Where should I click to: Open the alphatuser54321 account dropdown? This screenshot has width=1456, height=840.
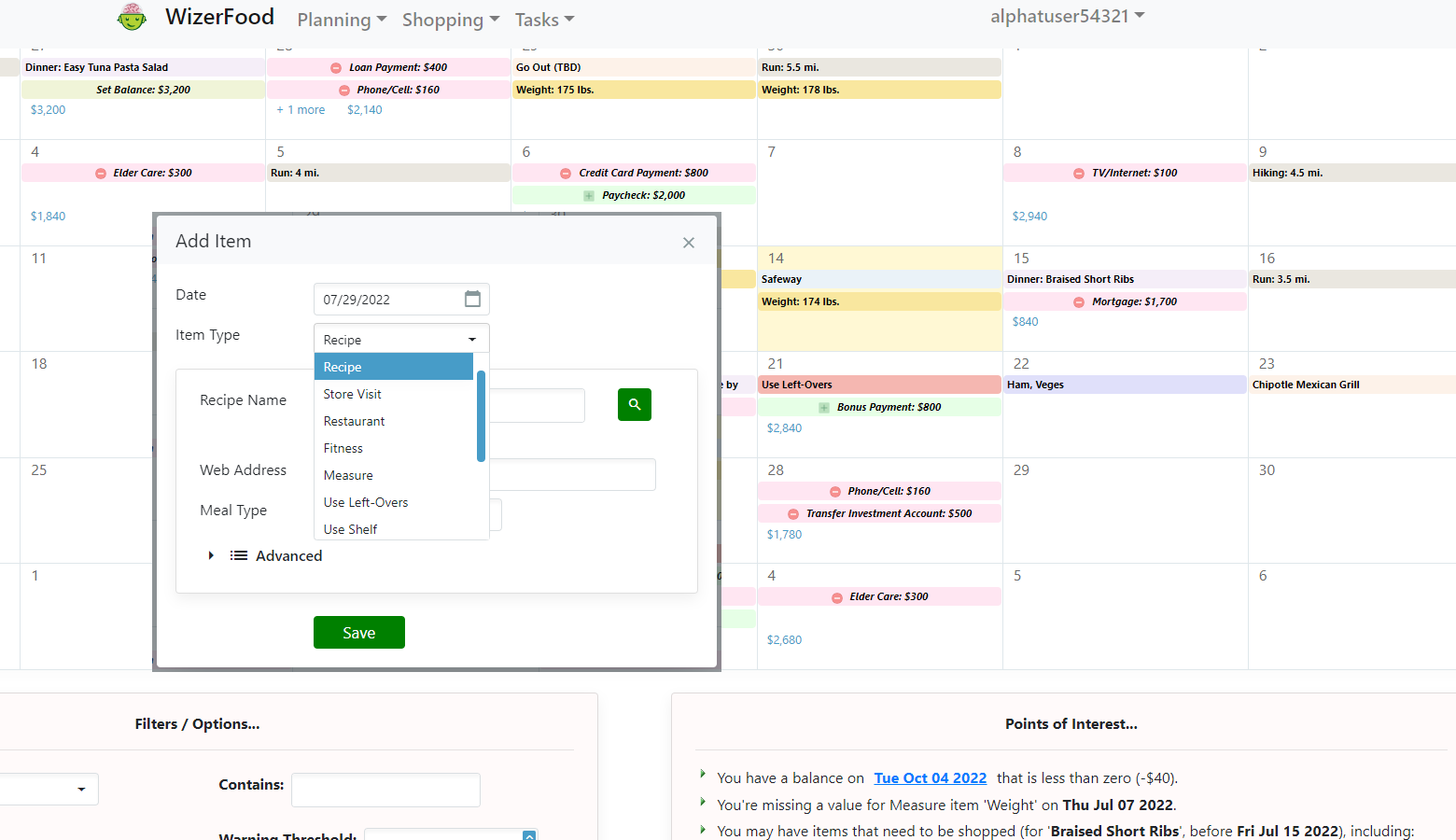click(1067, 17)
